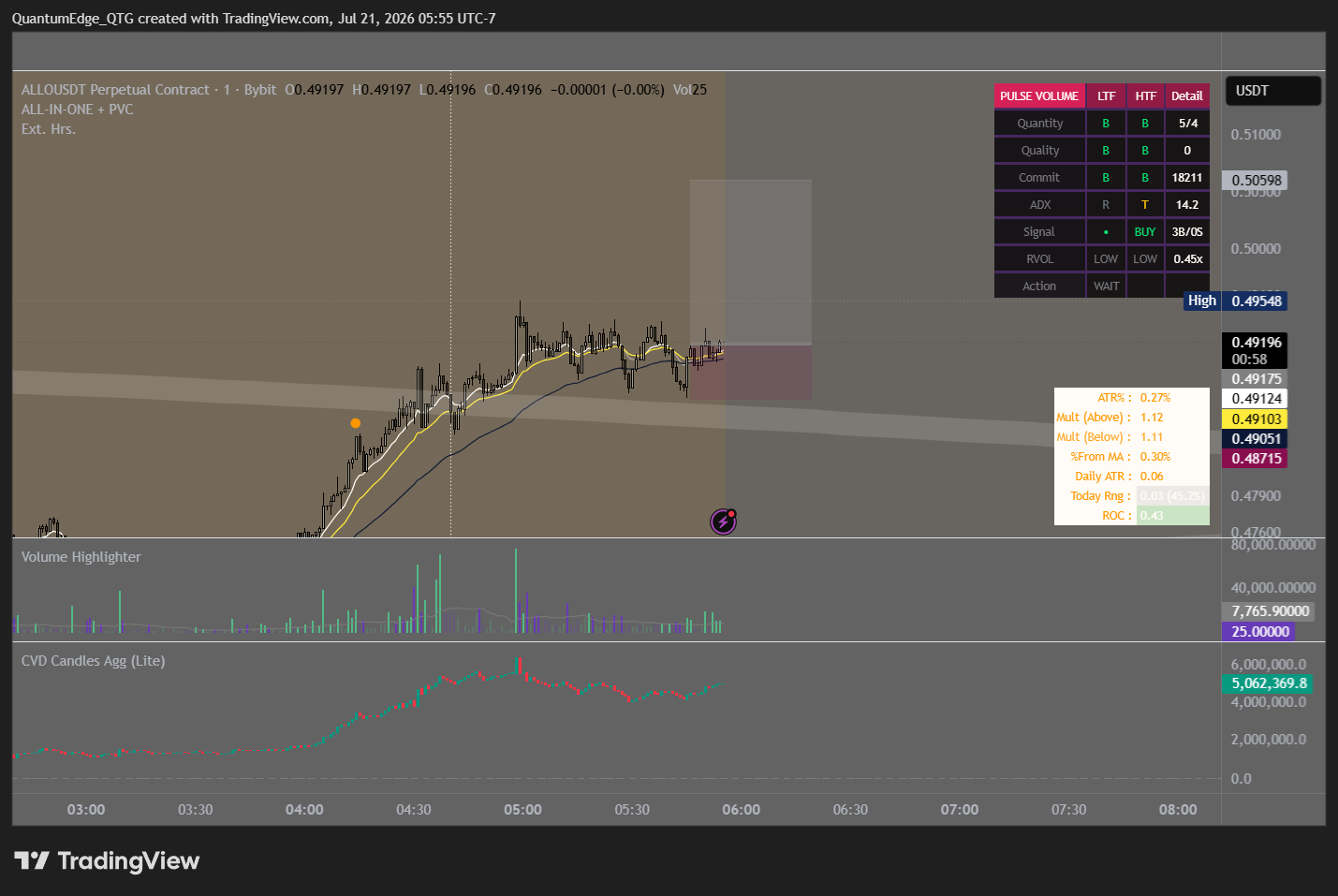1338x896 pixels.
Task: Click the Vol 25 value in header
Action: point(690,90)
